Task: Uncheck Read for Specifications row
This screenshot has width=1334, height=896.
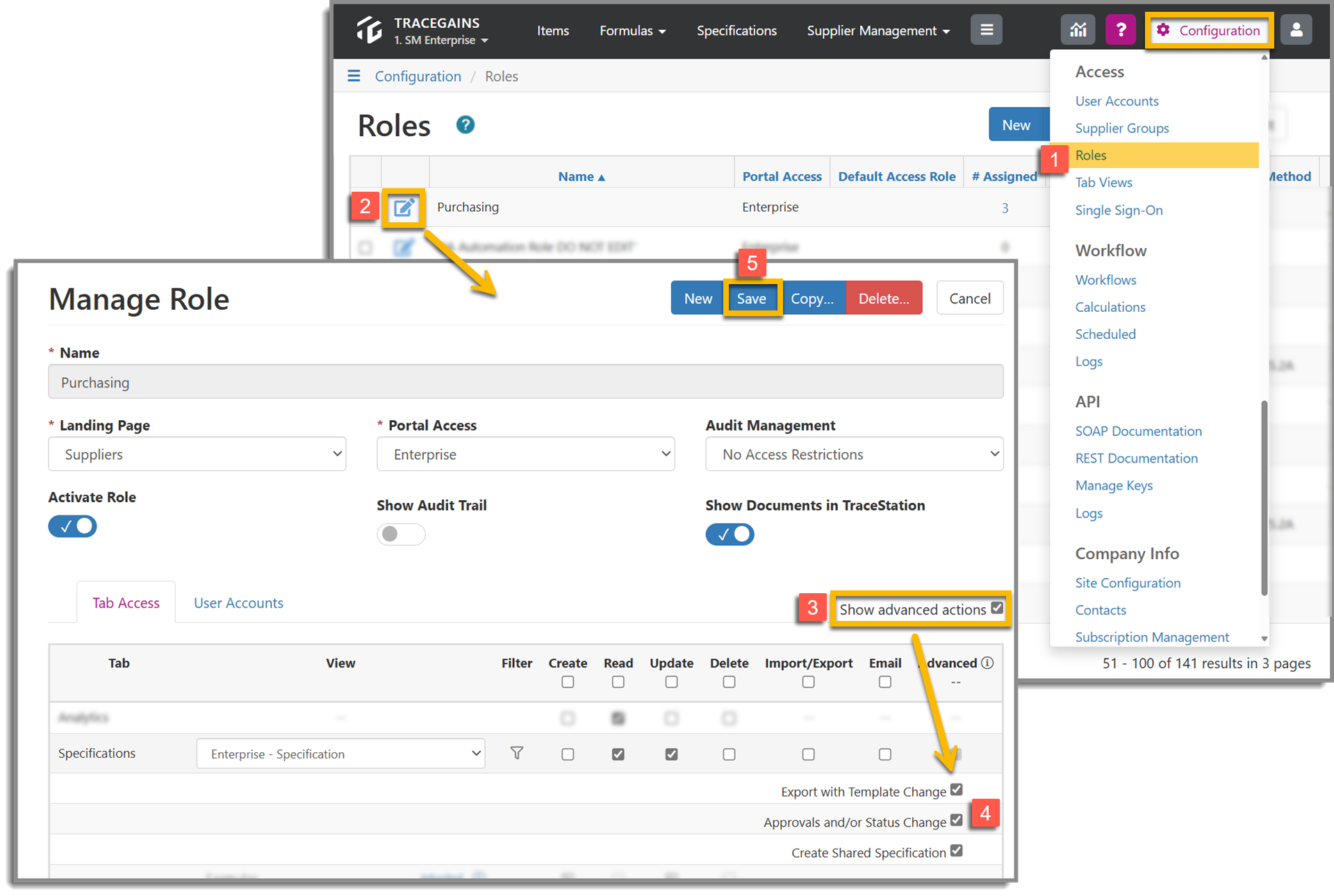Action: (x=618, y=754)
